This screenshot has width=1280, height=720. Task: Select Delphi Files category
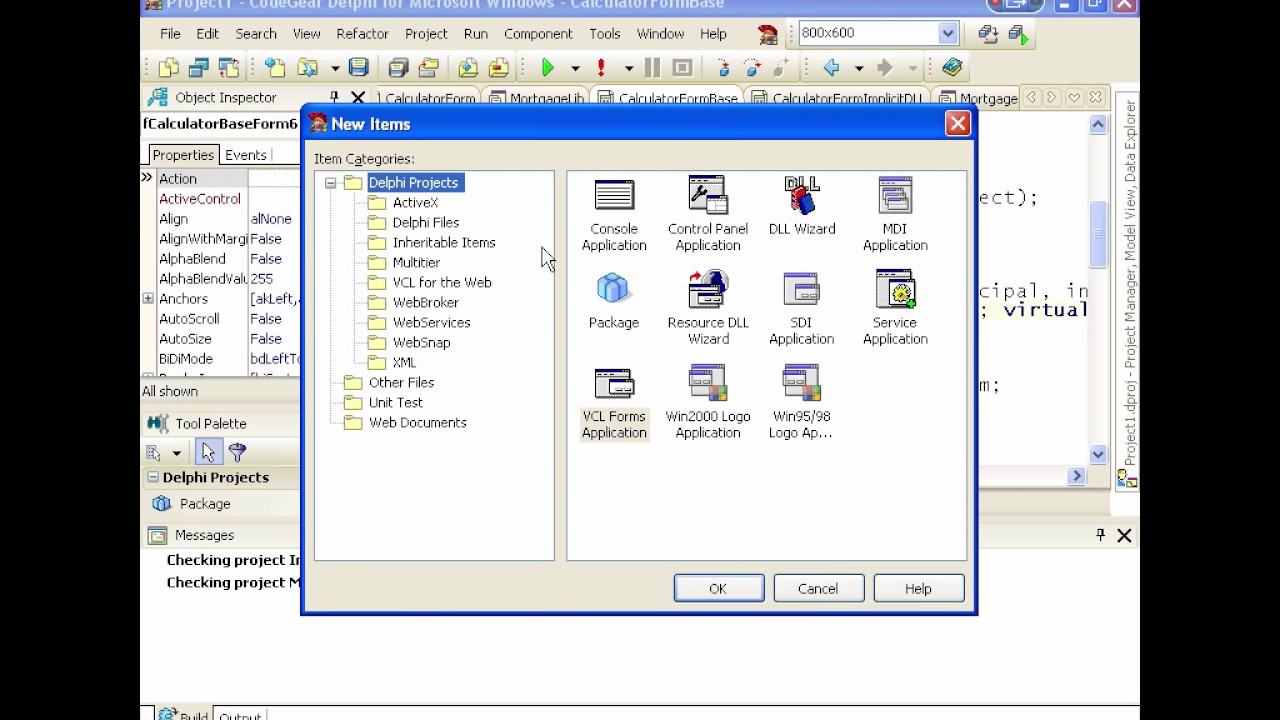pyautogui.click(x=426, y=222)
